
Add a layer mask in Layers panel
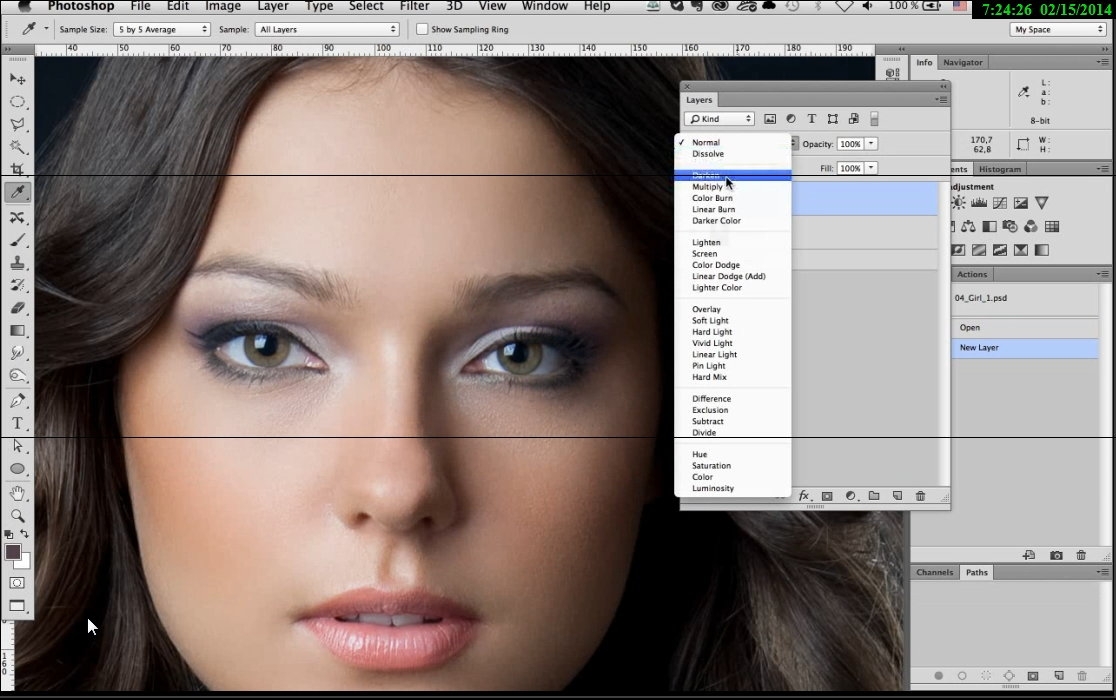pos(827,496)
